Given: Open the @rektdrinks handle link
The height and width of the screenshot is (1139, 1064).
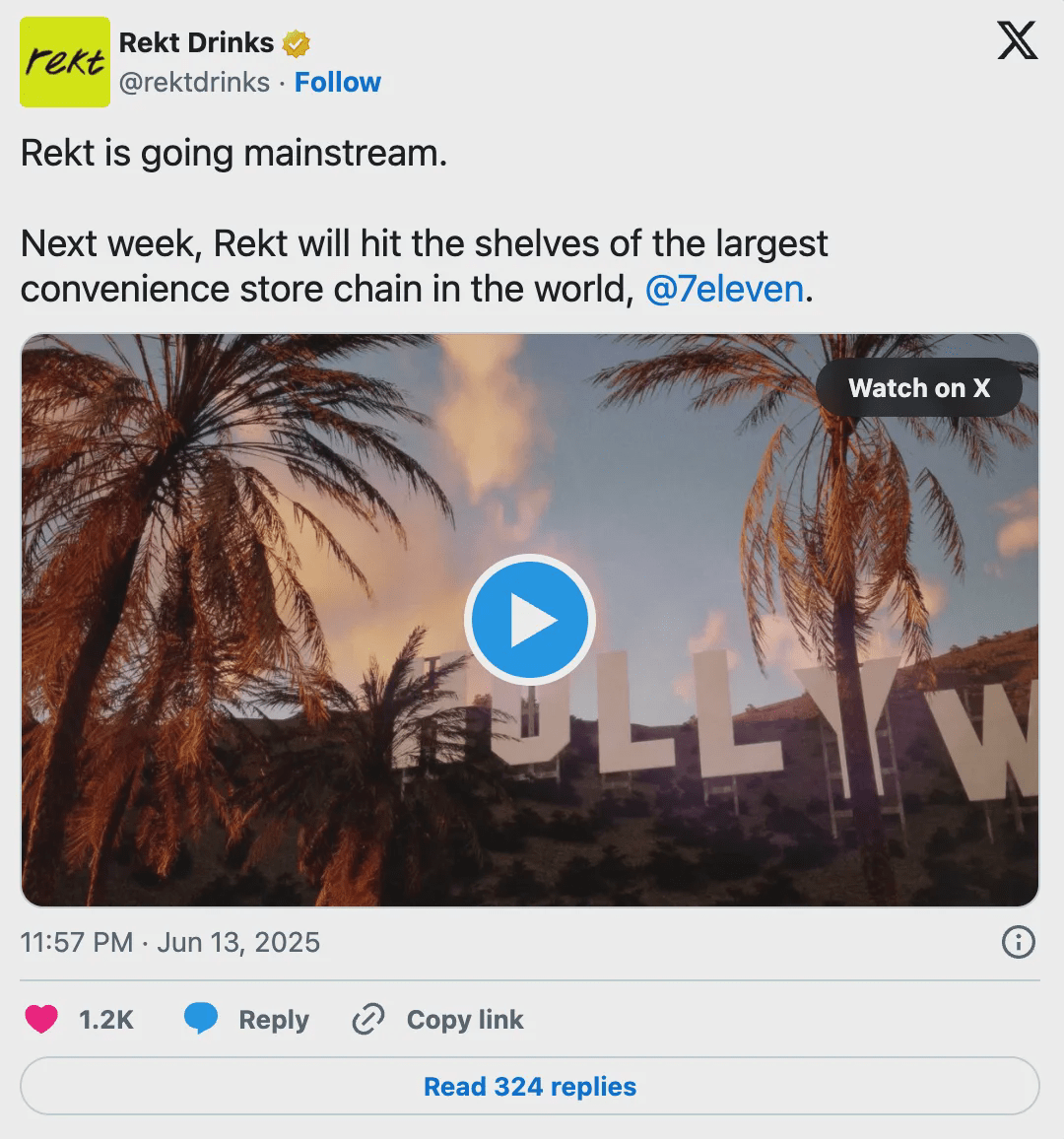Looking at the screenshot, I should pyautogui.click(x=194, y=83).
